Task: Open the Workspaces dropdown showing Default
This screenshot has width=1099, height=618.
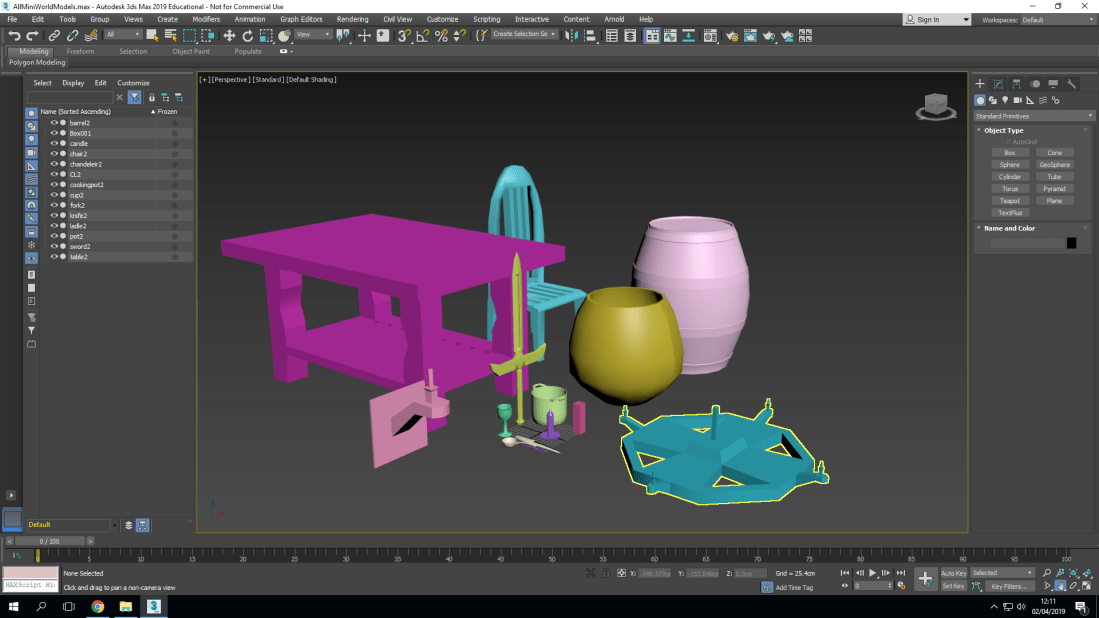Action: click(1055, 18)
